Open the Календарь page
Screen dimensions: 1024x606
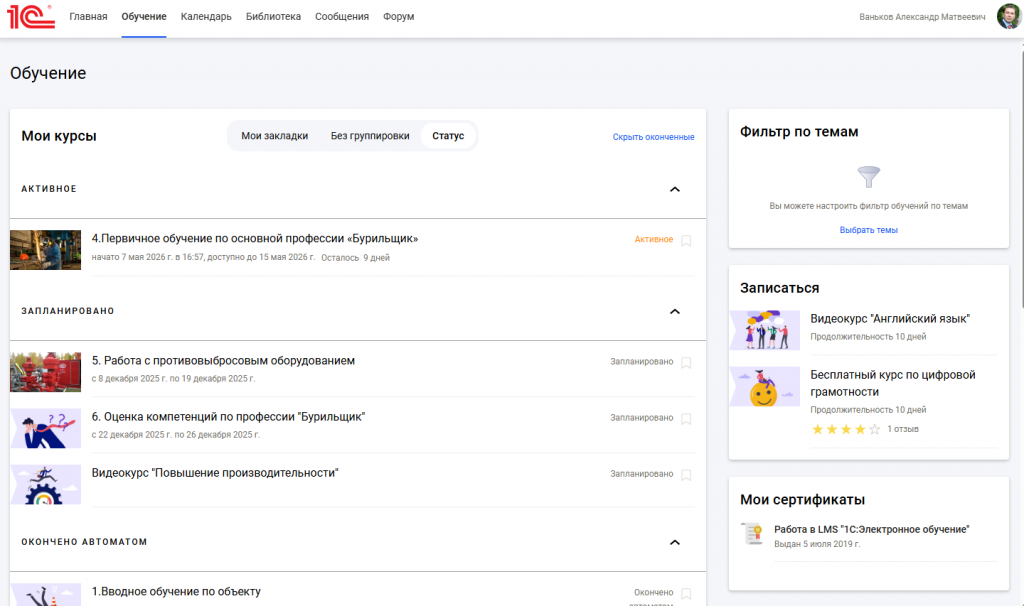click(206, 16)
